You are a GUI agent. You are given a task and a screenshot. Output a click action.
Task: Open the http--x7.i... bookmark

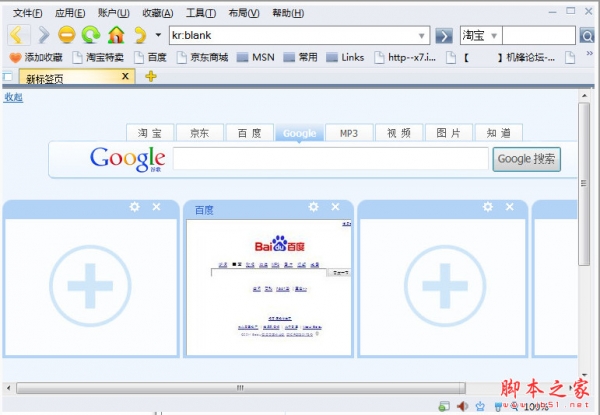click(x=405, y=58)
